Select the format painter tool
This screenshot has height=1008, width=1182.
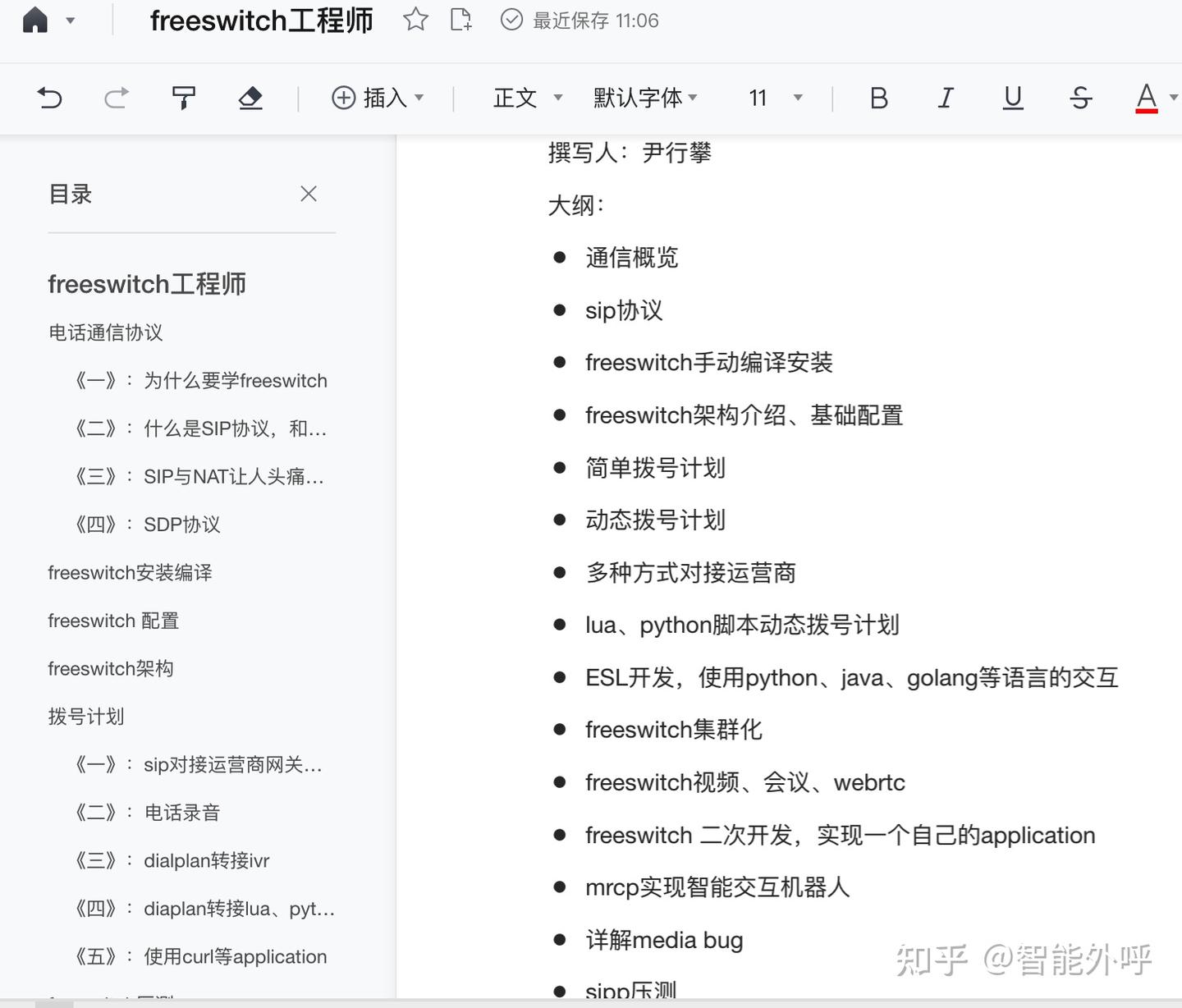(183, 98)
